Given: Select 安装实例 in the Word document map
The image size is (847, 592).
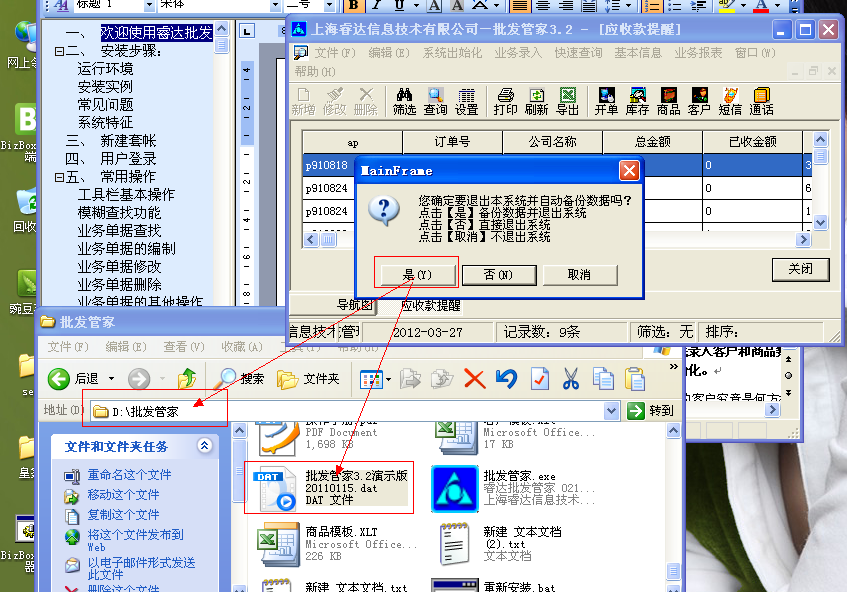Looking at the screenshot, I should tap(105, 87).
